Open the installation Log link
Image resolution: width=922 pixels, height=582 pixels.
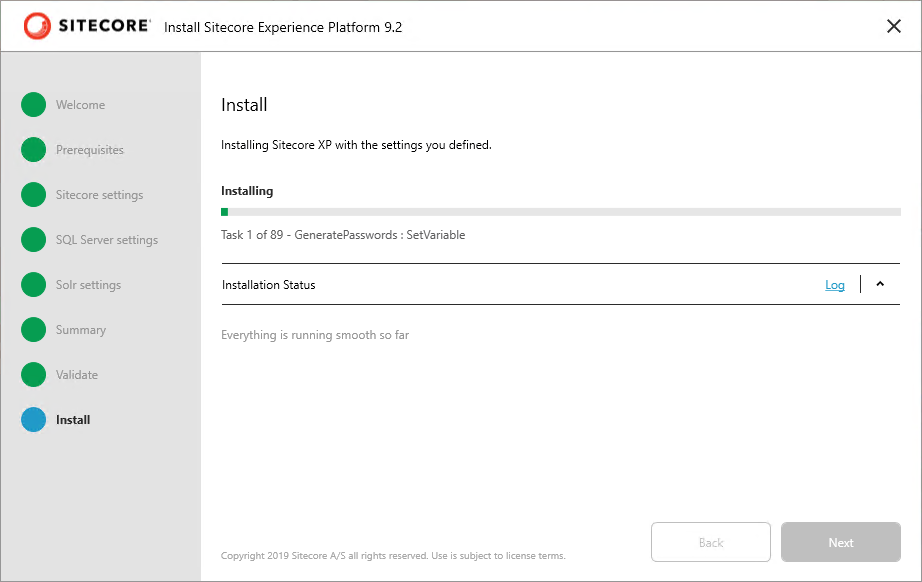pyautogui.click(x=835, y=285)
